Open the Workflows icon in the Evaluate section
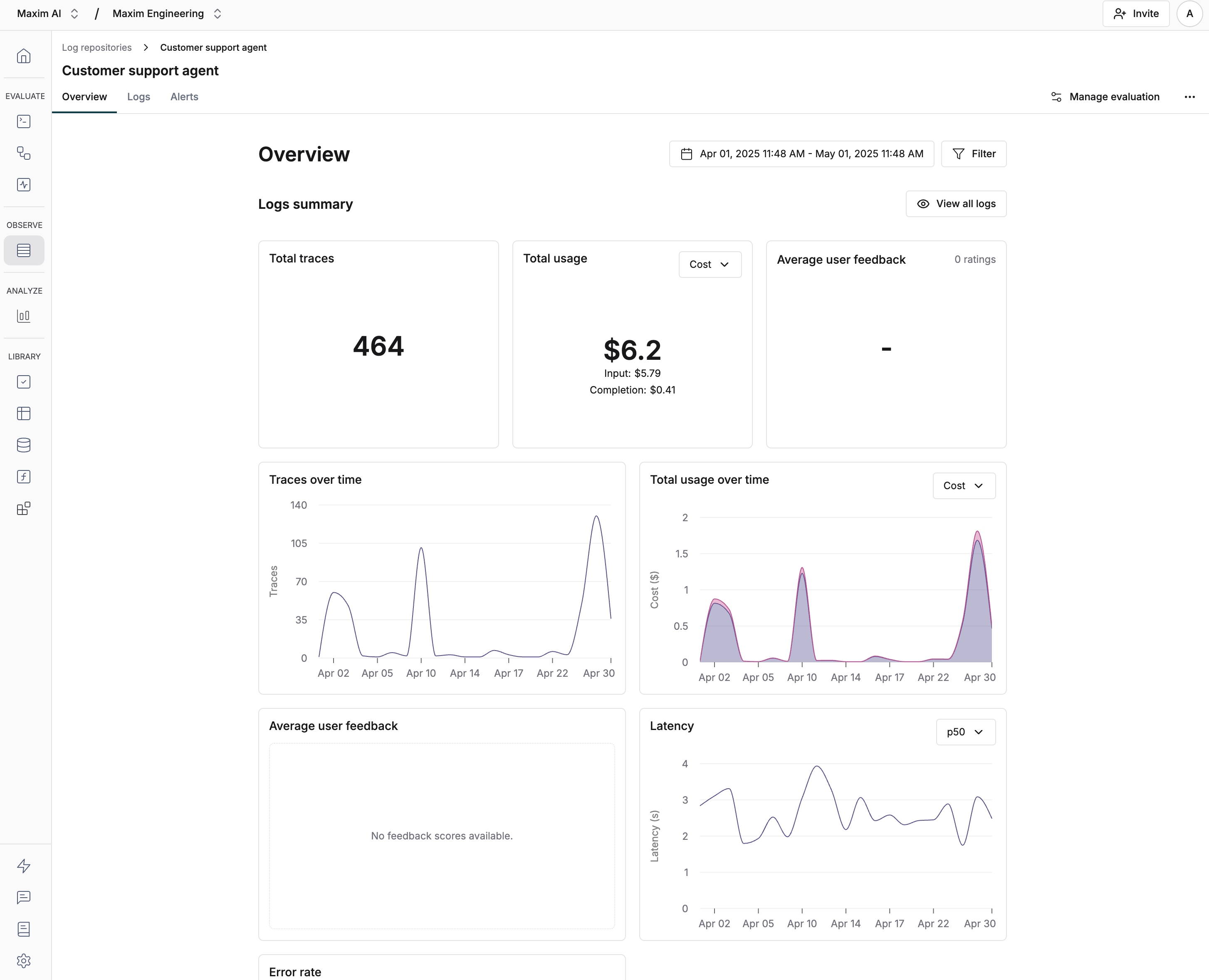This screenshot has width=1209, height=980. (x=24, y=153)
